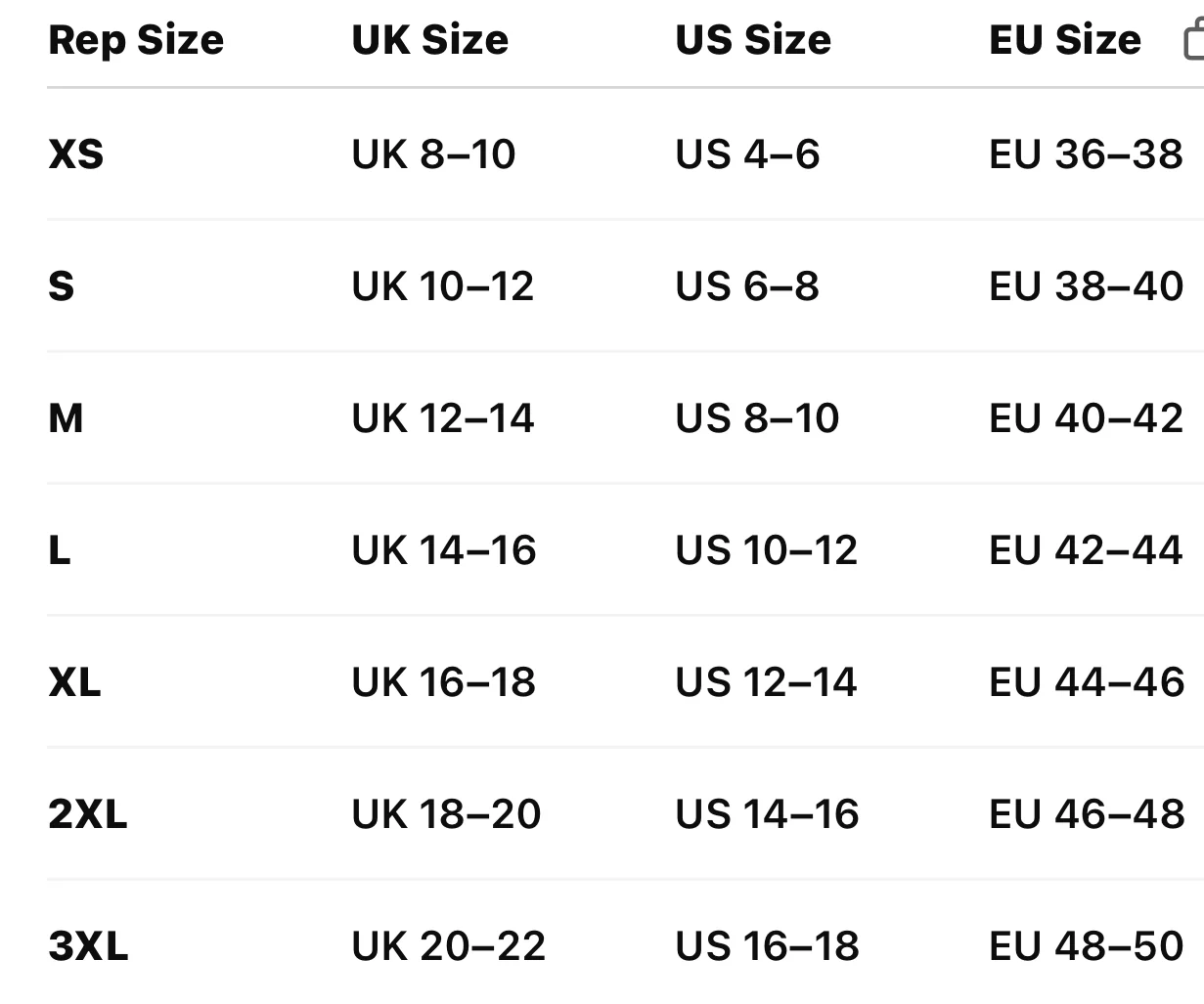Click the UK 20–22 cell

448,946
